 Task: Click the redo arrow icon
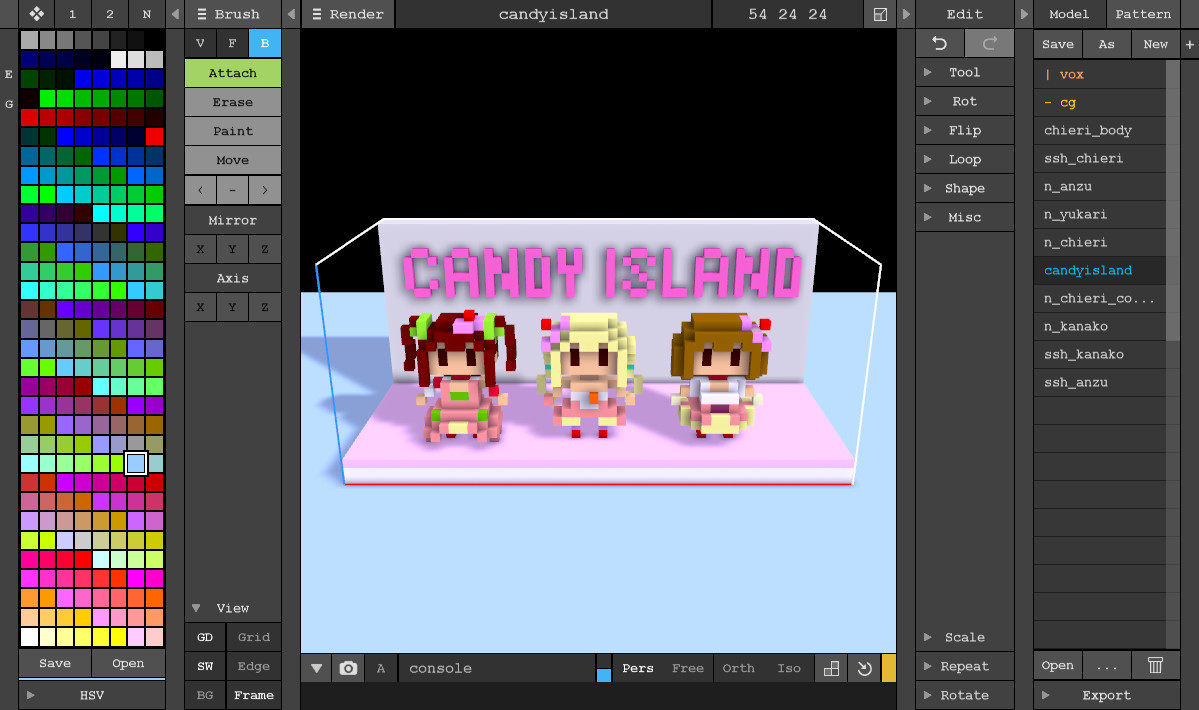click(989, 44)
